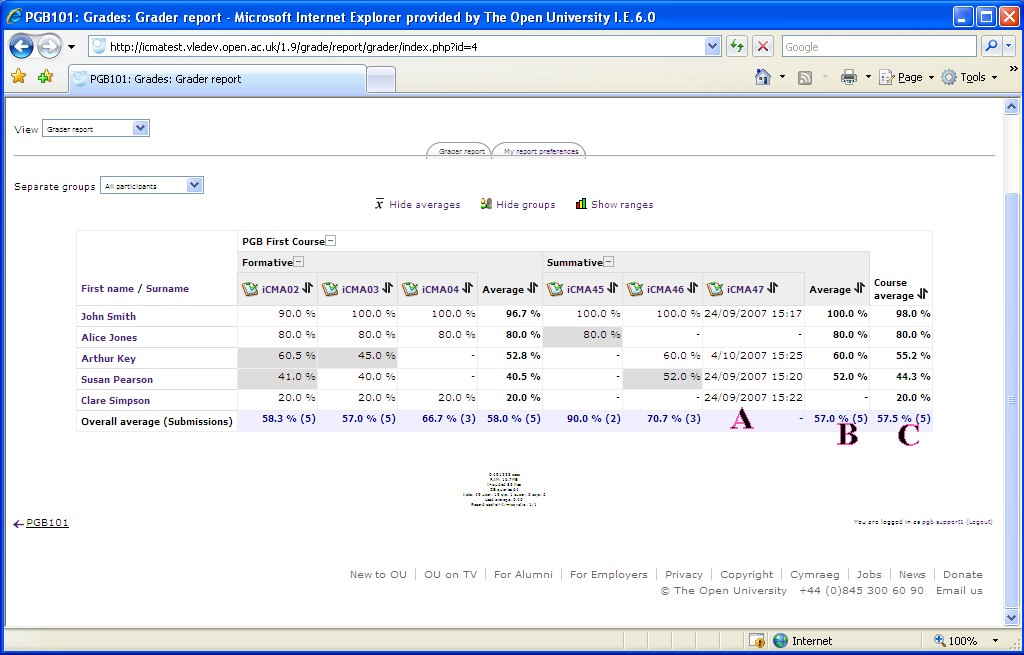
Task: Click the iCMA45 quiz icon
Action: [555, 289]
